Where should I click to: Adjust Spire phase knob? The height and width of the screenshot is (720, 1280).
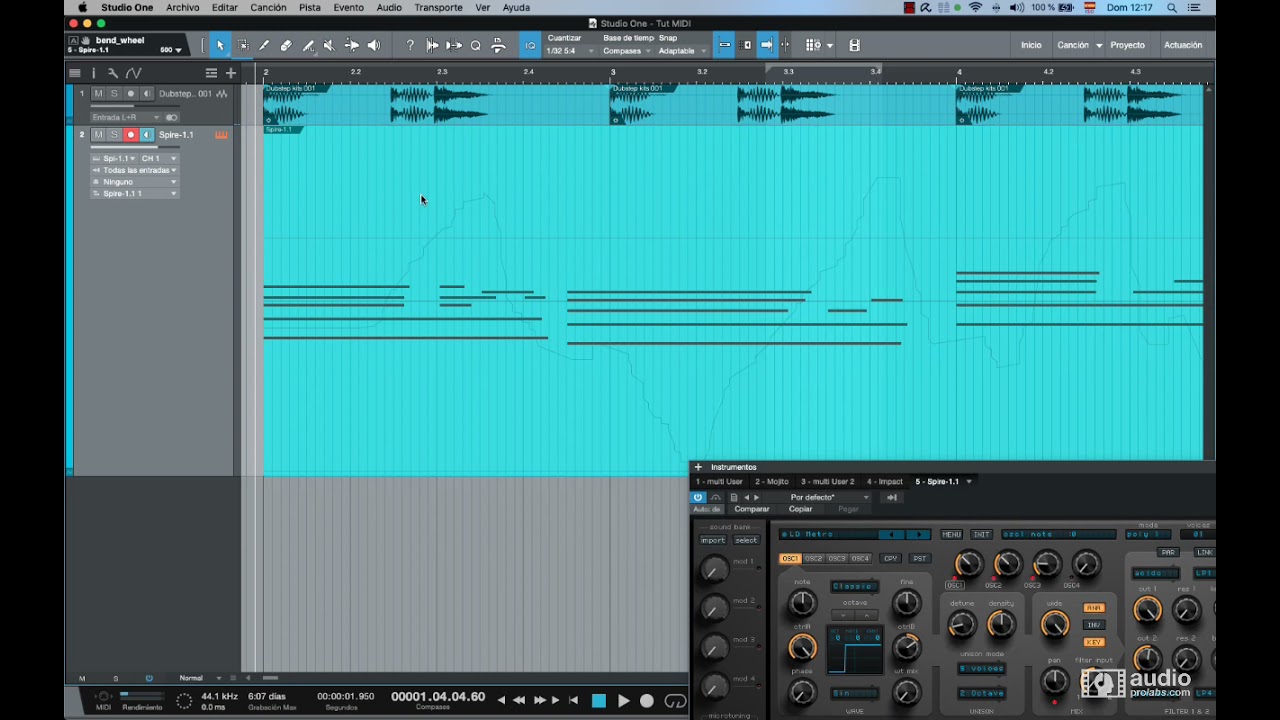click(x=802, y=692)
